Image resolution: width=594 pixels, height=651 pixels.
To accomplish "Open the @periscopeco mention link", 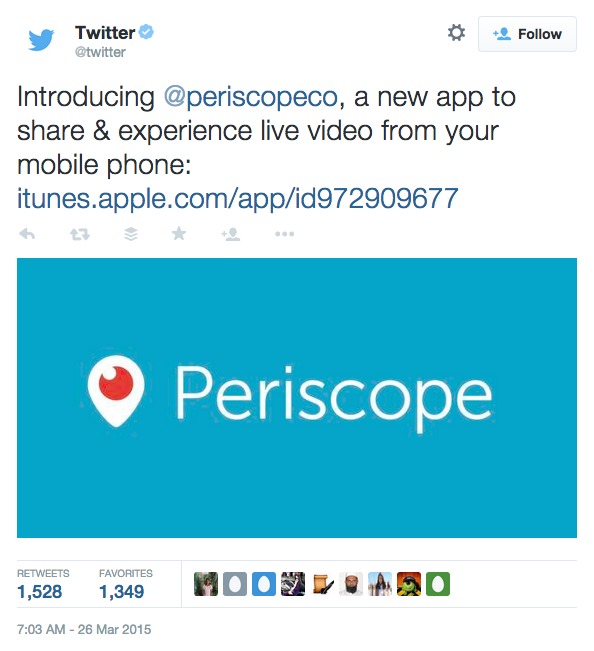I will pyautogui.click(x=251, y=97).
